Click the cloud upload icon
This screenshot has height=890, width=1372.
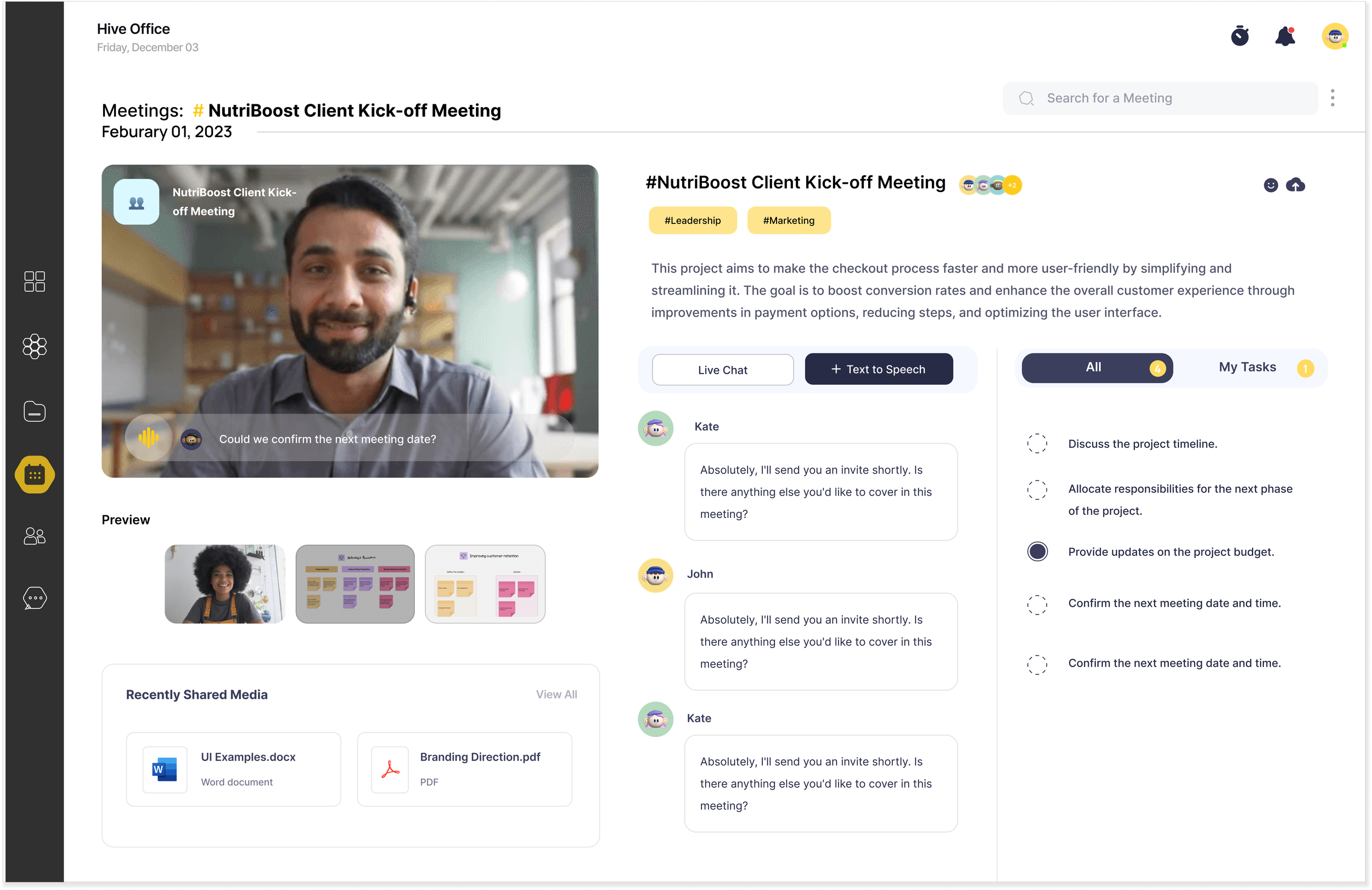tap(1295, 185)
